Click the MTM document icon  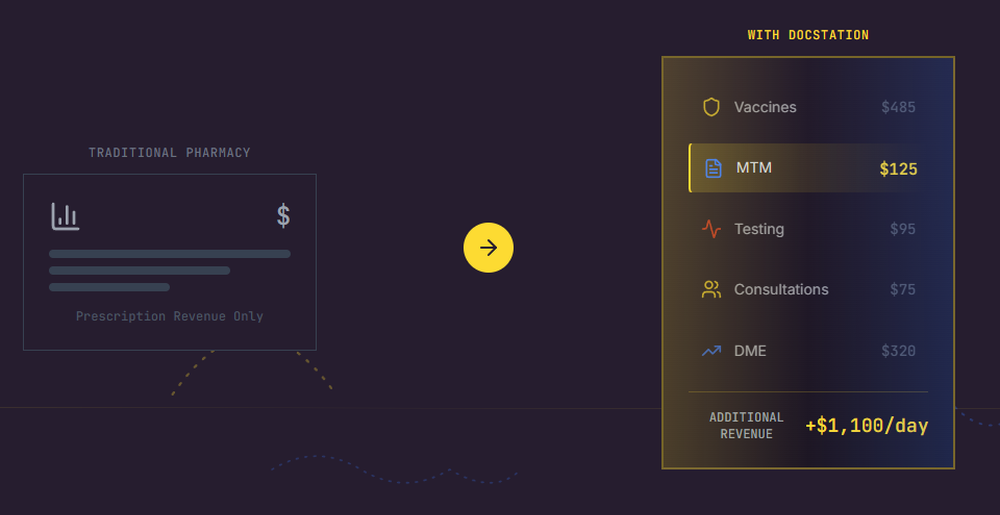click(713, 168)
